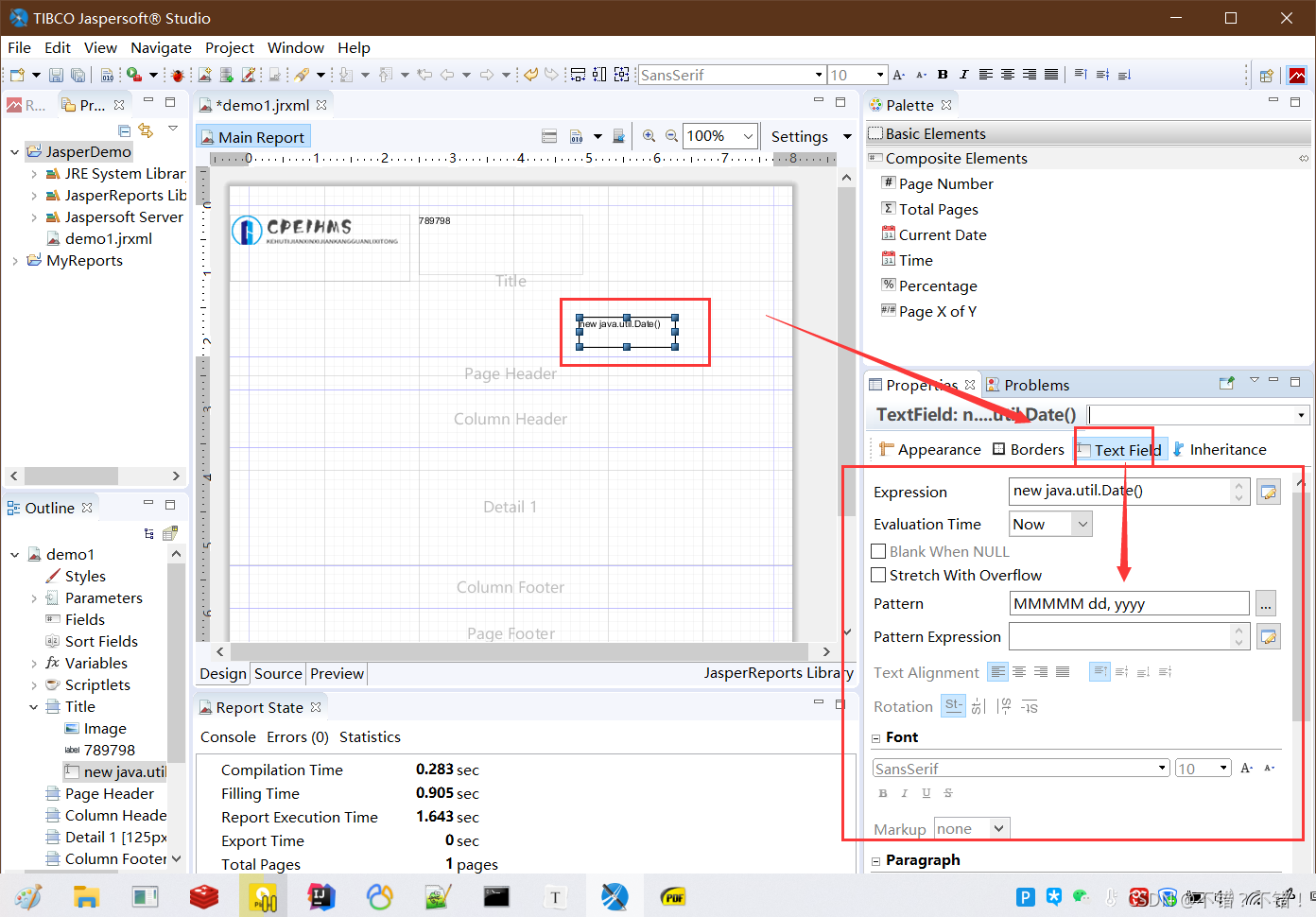
Task: Select the no-rotation St- toggle
Action: pos(954,705)
